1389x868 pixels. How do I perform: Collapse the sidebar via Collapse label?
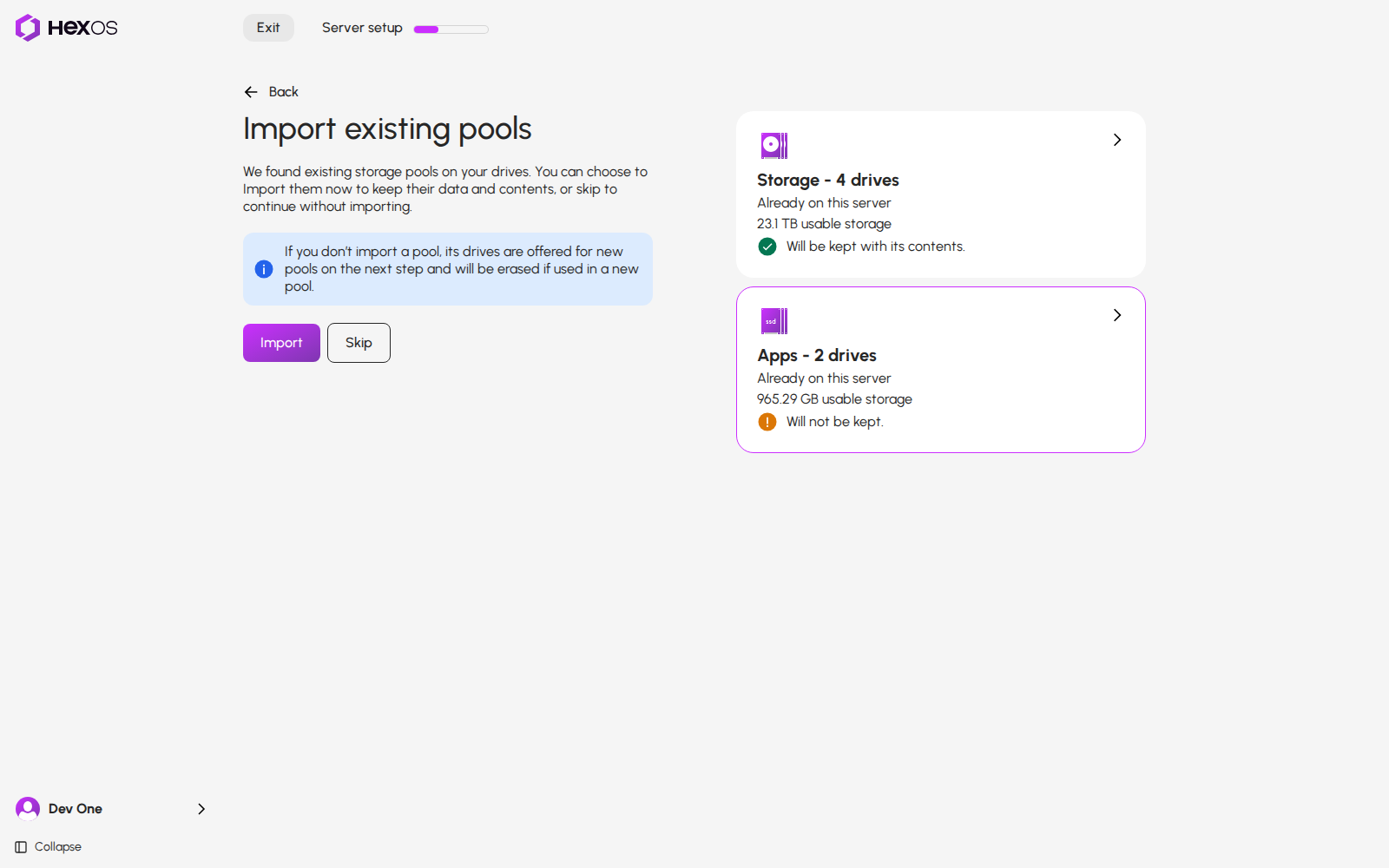click(x=58, y=847)
